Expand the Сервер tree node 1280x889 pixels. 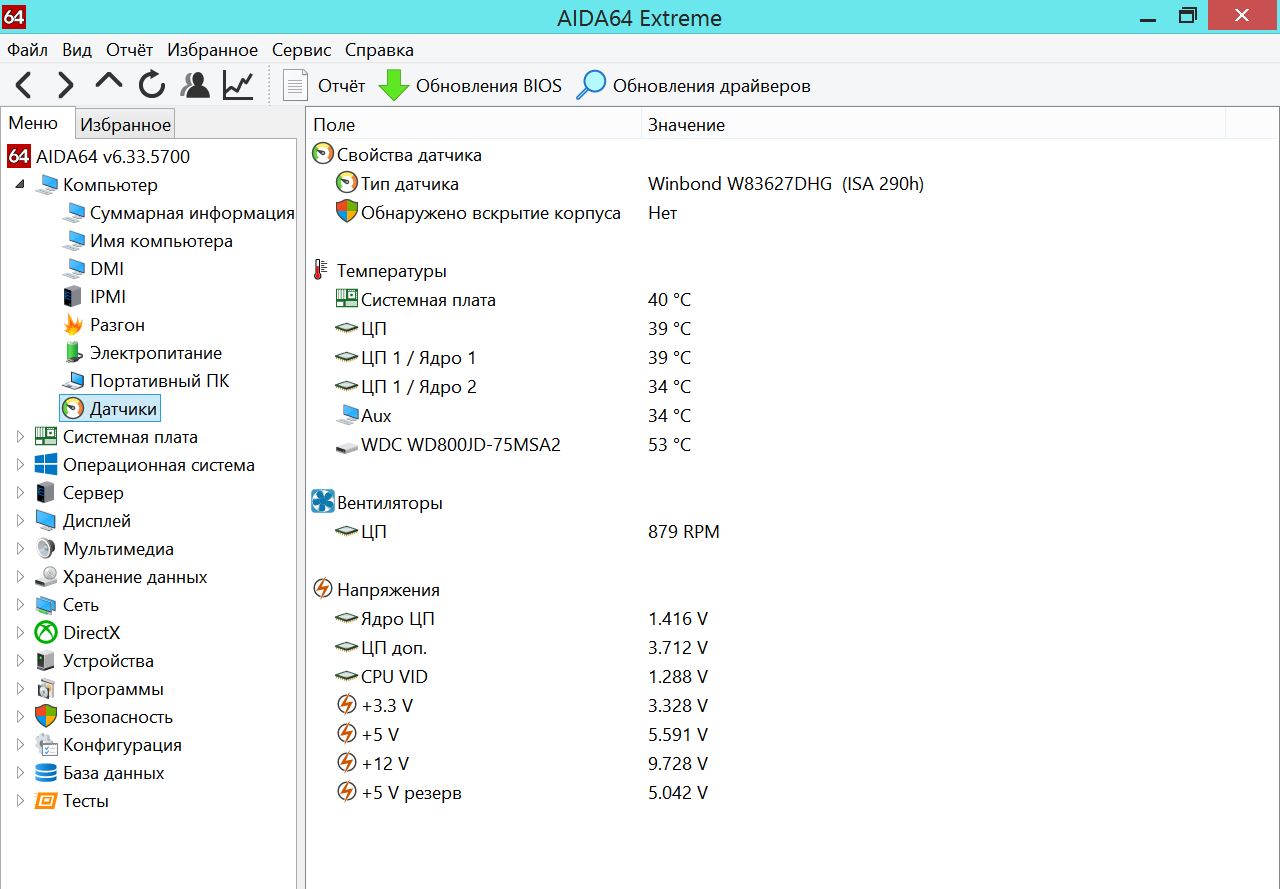pyautogui.click(x=20, y=493)
